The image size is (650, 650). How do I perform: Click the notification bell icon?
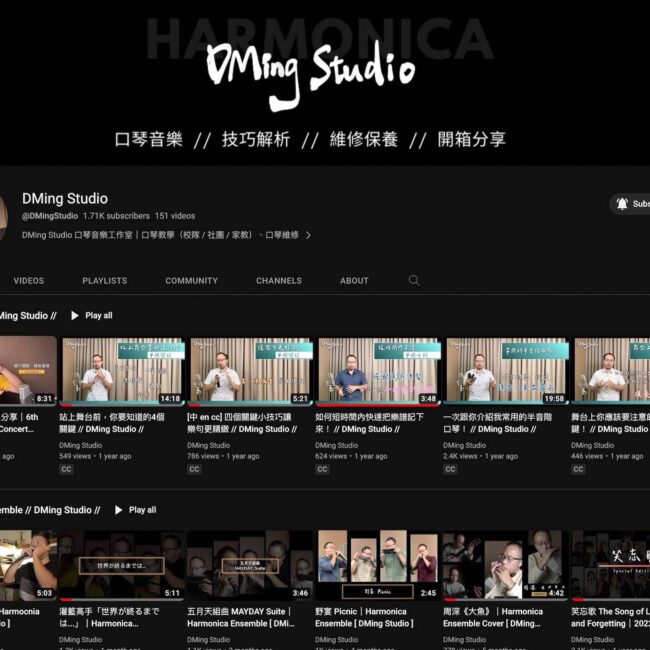click(x=622, y=204)
